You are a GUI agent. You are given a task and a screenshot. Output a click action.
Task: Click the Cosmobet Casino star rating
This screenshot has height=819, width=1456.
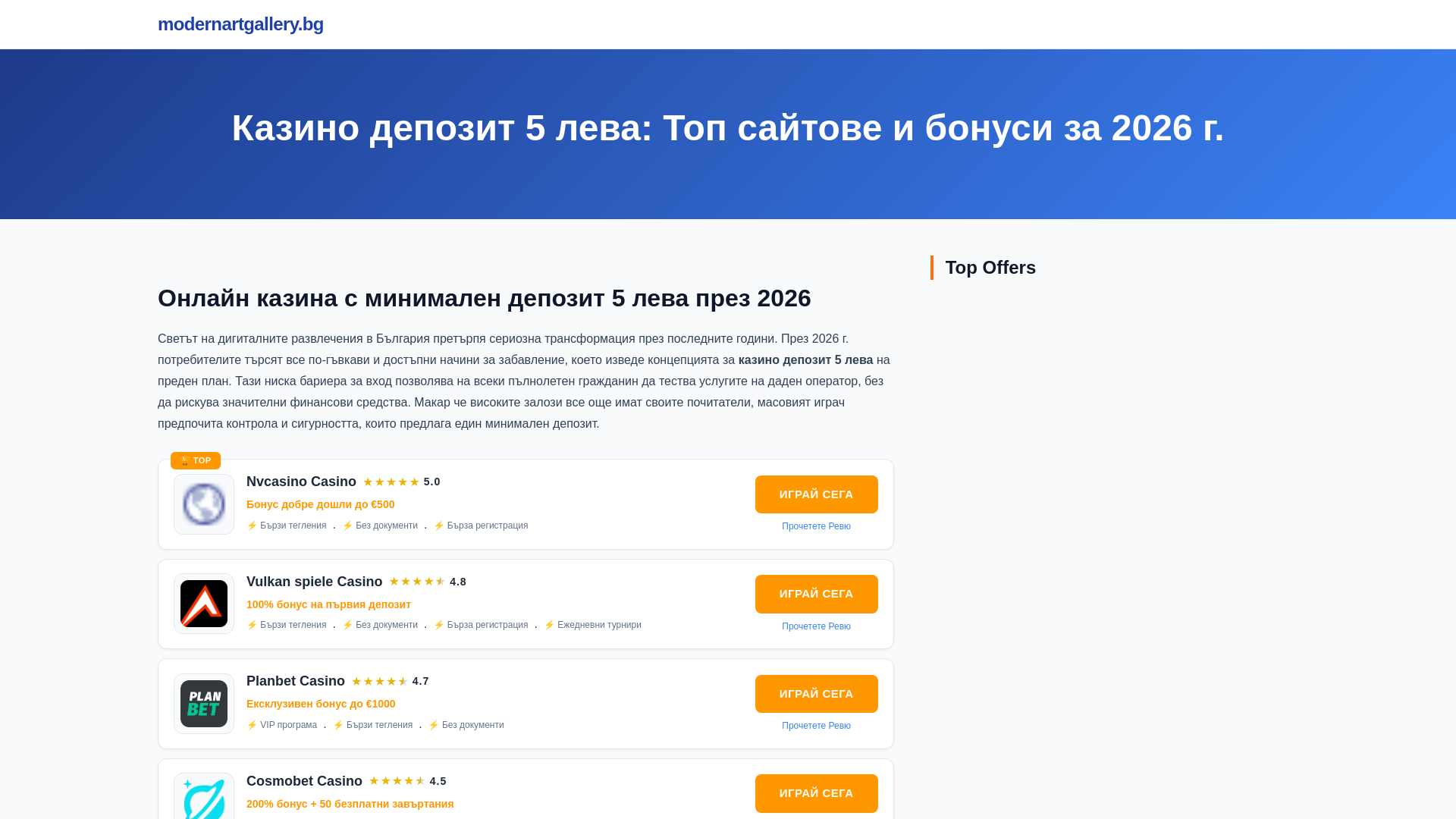tap(397, 781)
